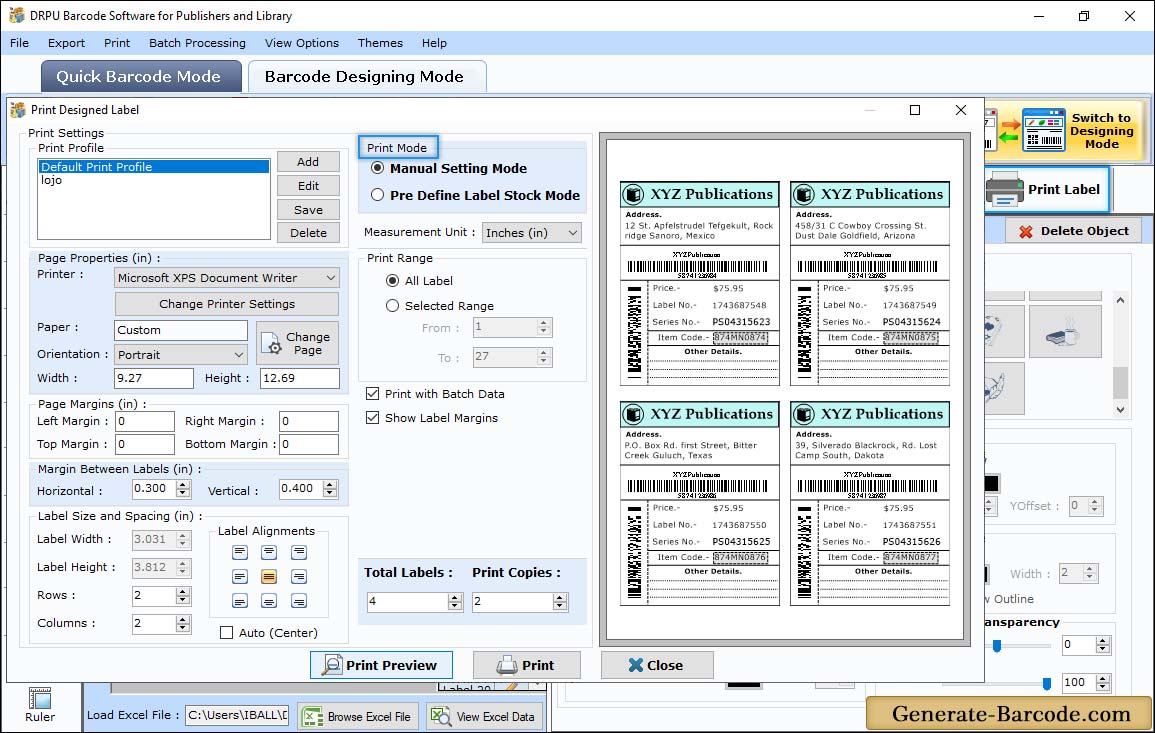1155x733 pixels.
Task: Select middle-right label alignment icon
Action: tap(298, 576)
